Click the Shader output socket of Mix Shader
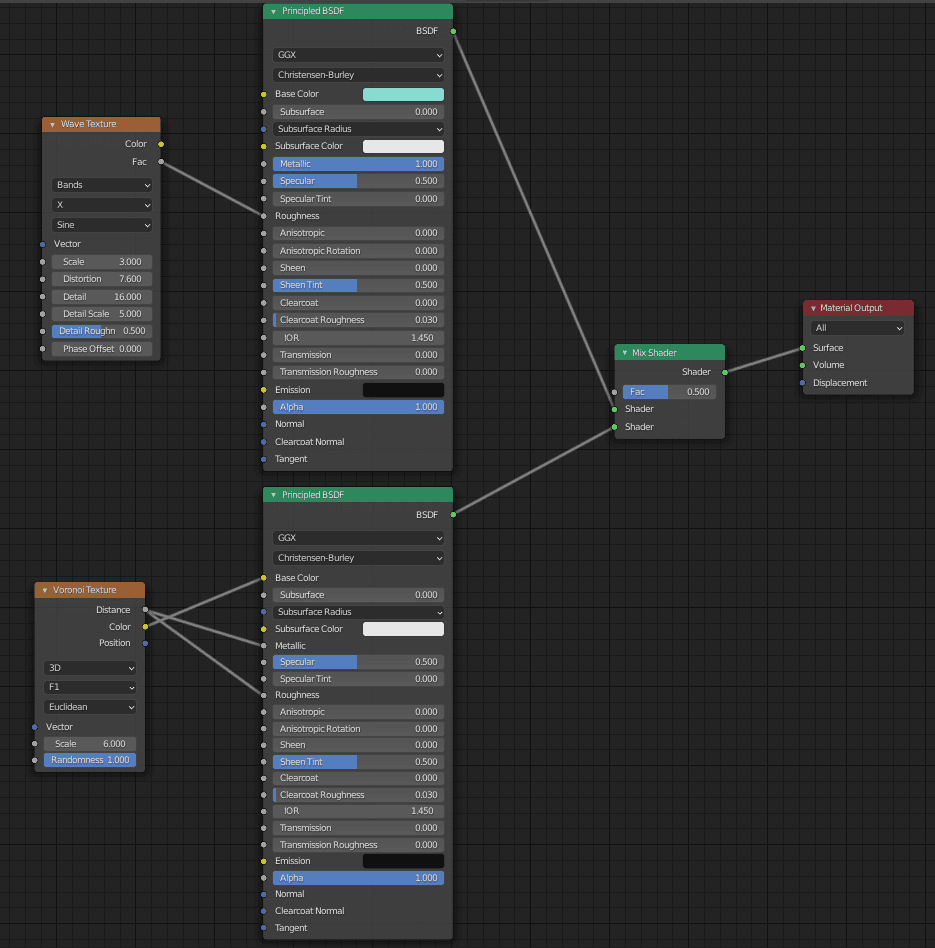935x948 pixels. click(727, 371)
